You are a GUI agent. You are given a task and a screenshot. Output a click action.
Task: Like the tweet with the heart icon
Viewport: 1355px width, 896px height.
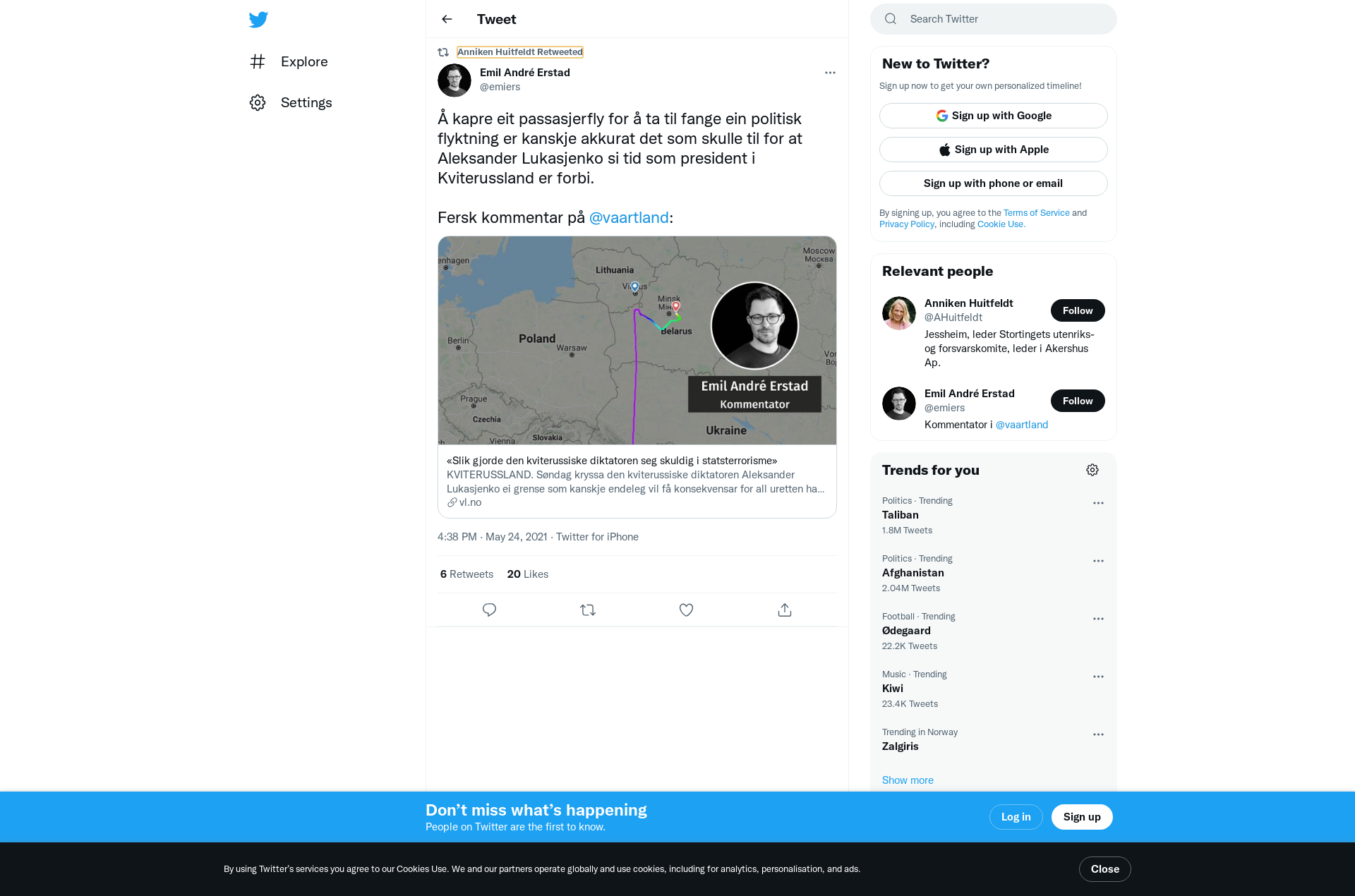click(x=686, y=610)
